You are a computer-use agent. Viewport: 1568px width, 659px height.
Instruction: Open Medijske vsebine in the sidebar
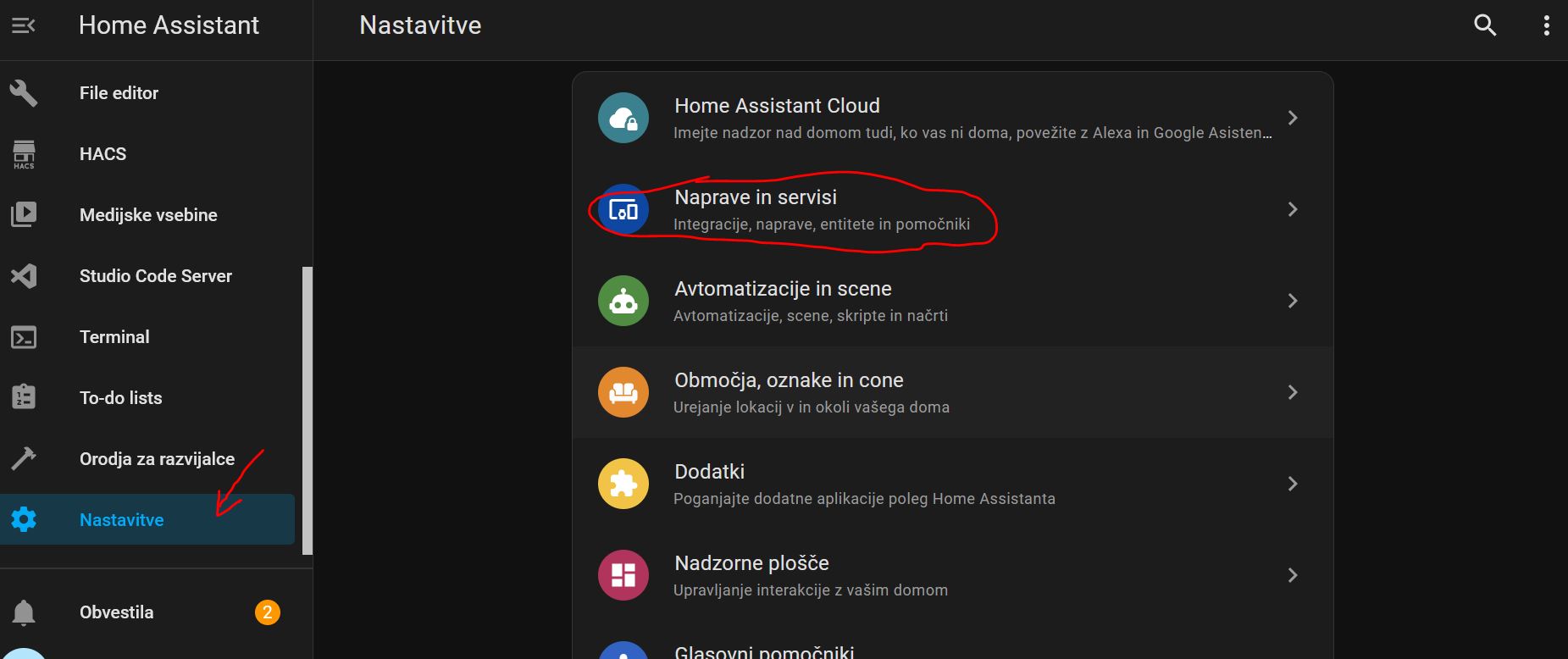[x=147, y=215]
